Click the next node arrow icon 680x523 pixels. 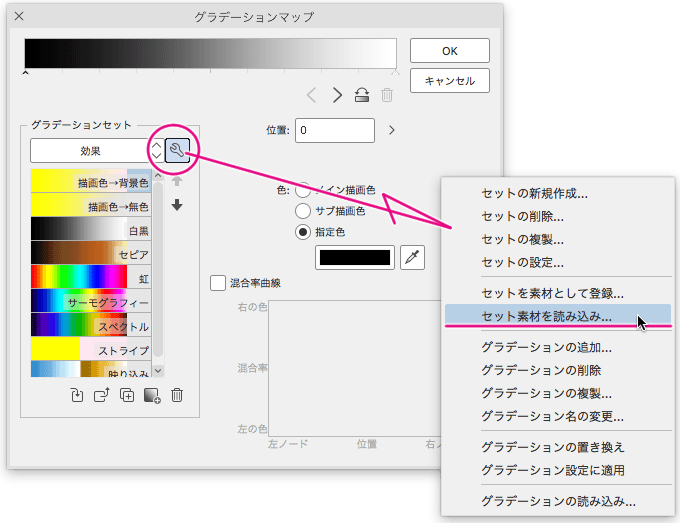pos(337,95)
